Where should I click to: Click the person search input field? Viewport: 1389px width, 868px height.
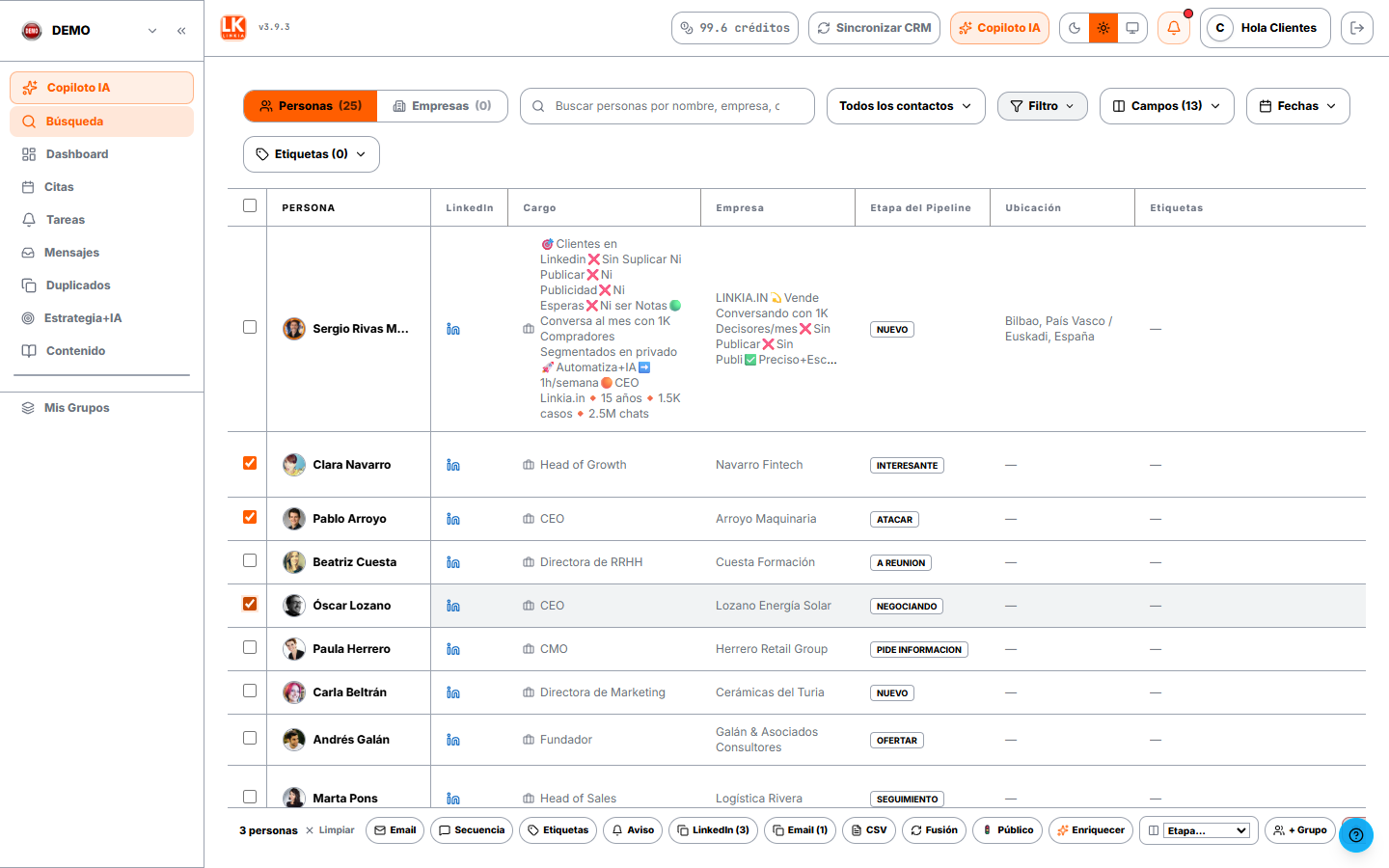pyautogui.click(x=667, y=106)
